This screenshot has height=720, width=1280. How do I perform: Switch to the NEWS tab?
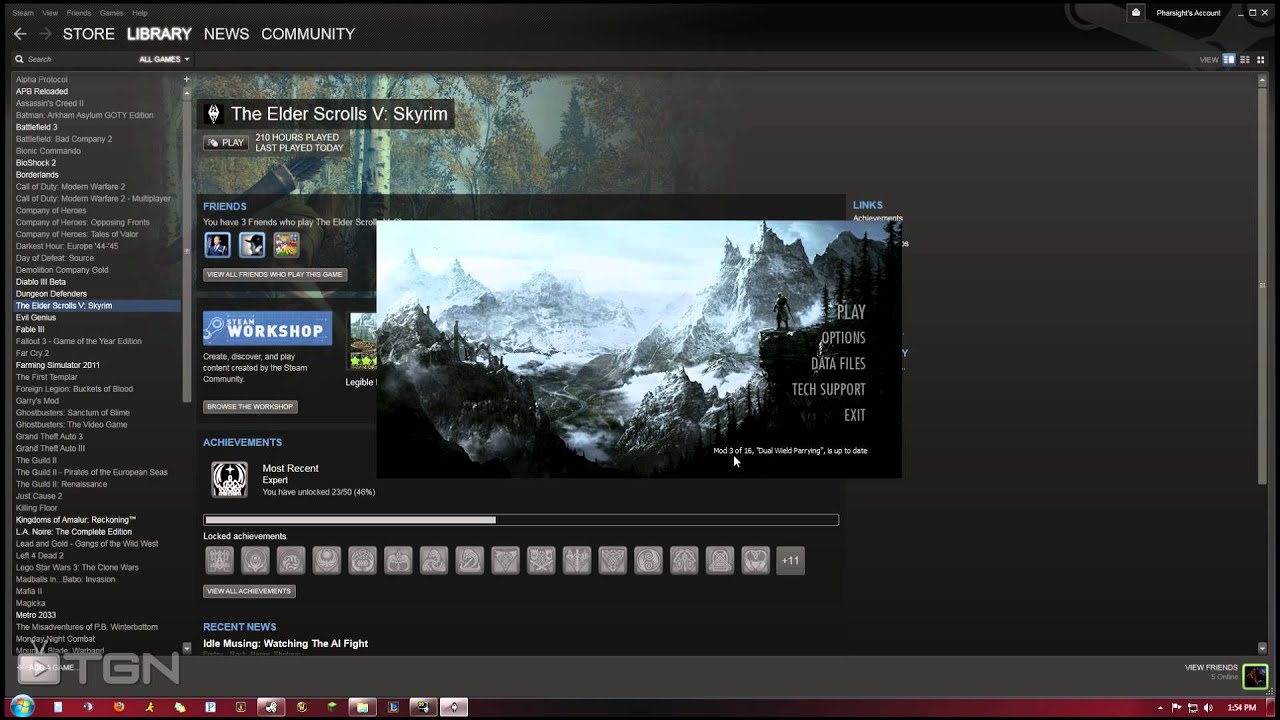point(226,34)
